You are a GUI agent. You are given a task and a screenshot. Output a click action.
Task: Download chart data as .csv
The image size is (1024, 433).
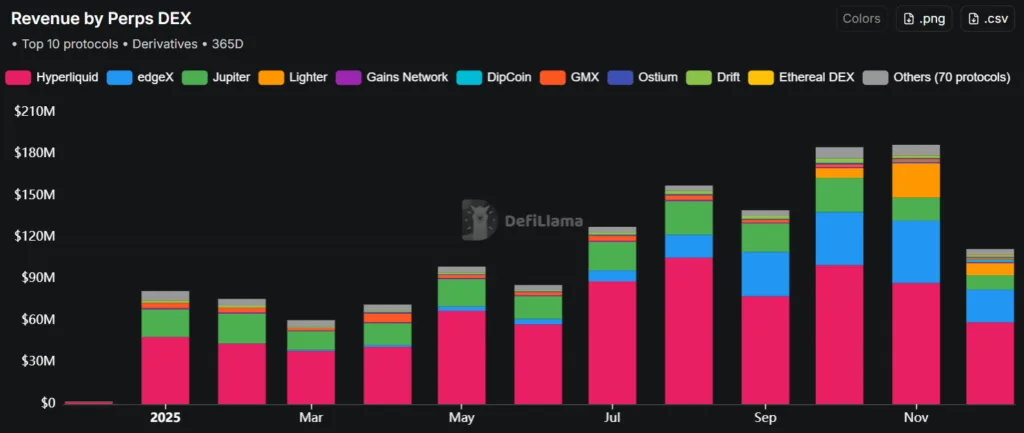987,18
